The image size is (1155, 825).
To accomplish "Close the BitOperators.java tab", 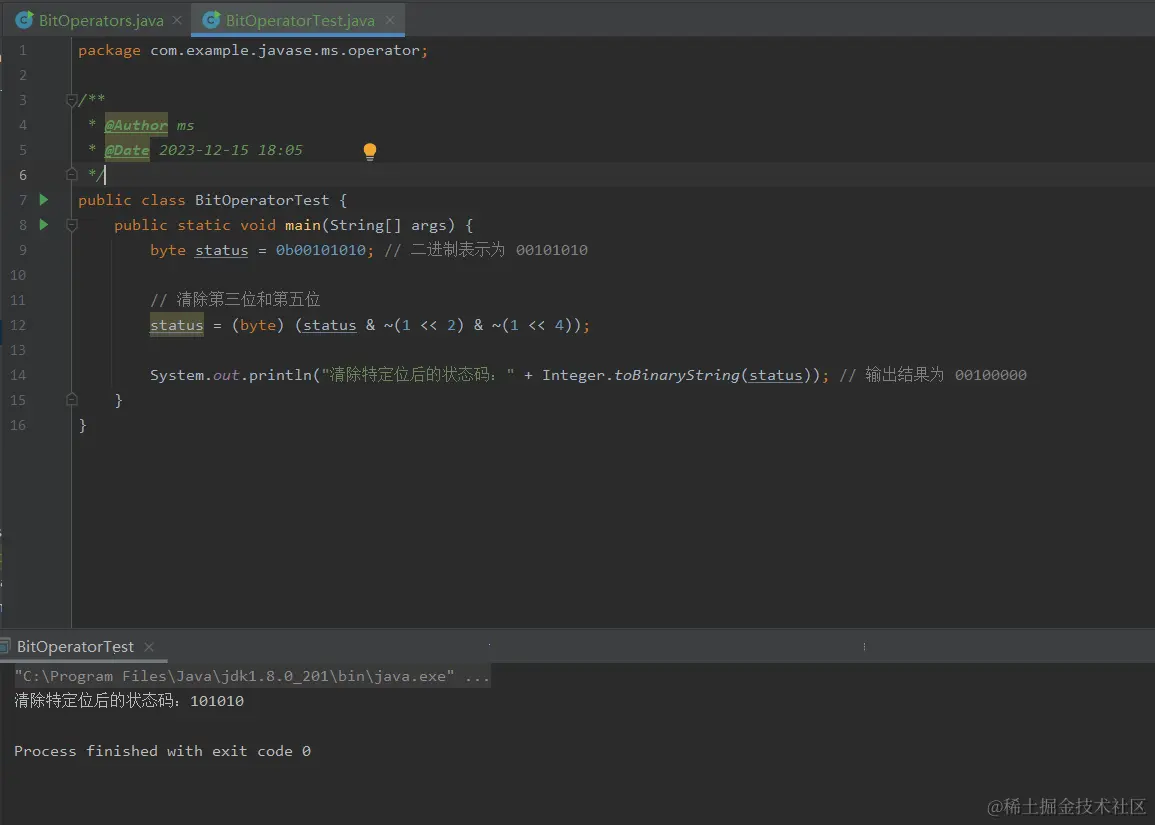I will pyautogui.click(x=177, y=21).
